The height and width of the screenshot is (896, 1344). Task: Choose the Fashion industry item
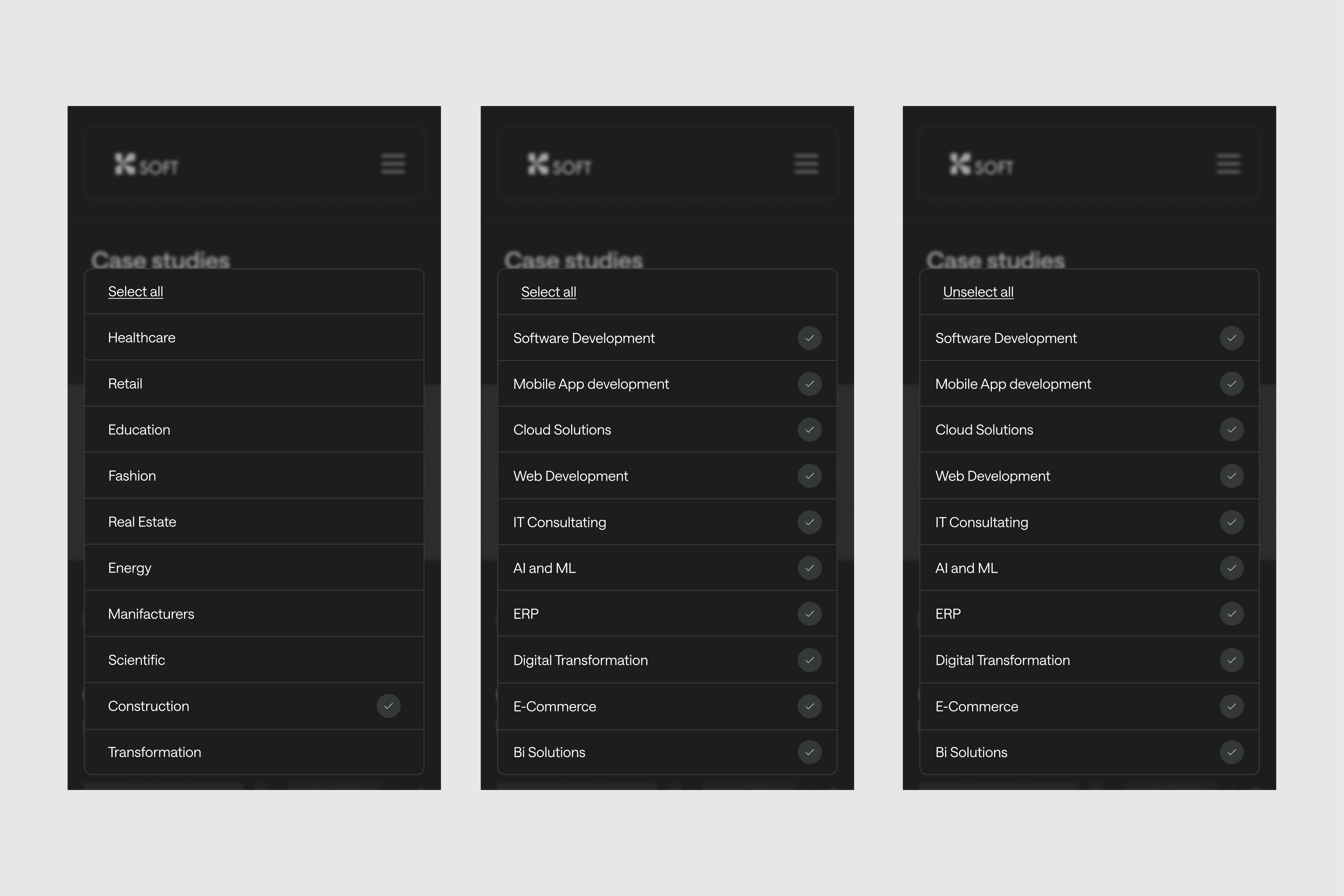coord(132,476)
